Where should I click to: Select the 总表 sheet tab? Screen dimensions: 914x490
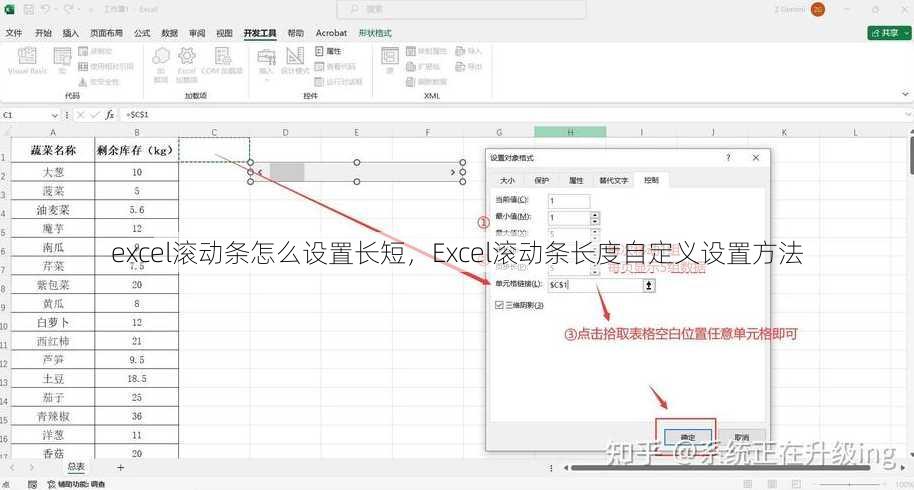point(76,467)
